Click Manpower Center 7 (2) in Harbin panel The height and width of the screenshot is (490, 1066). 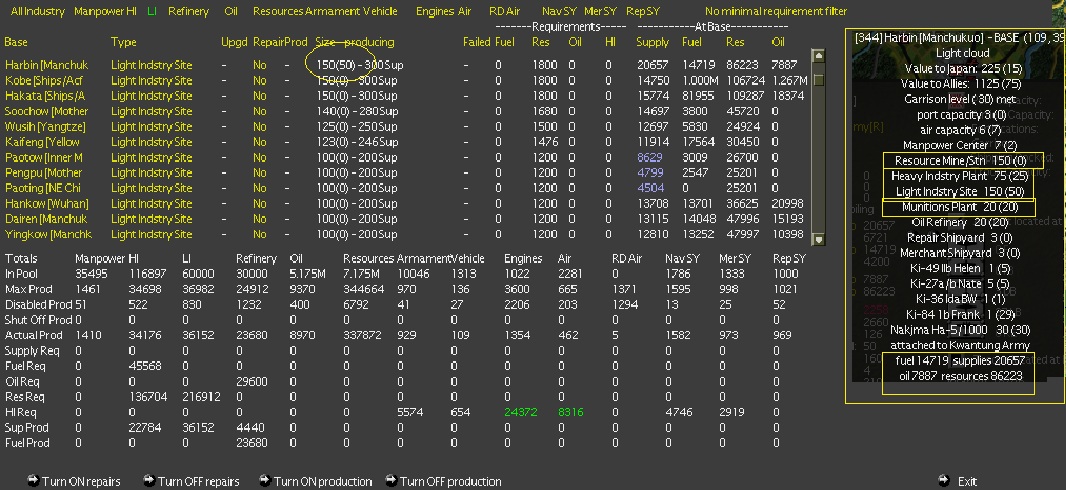click(959, 145)
